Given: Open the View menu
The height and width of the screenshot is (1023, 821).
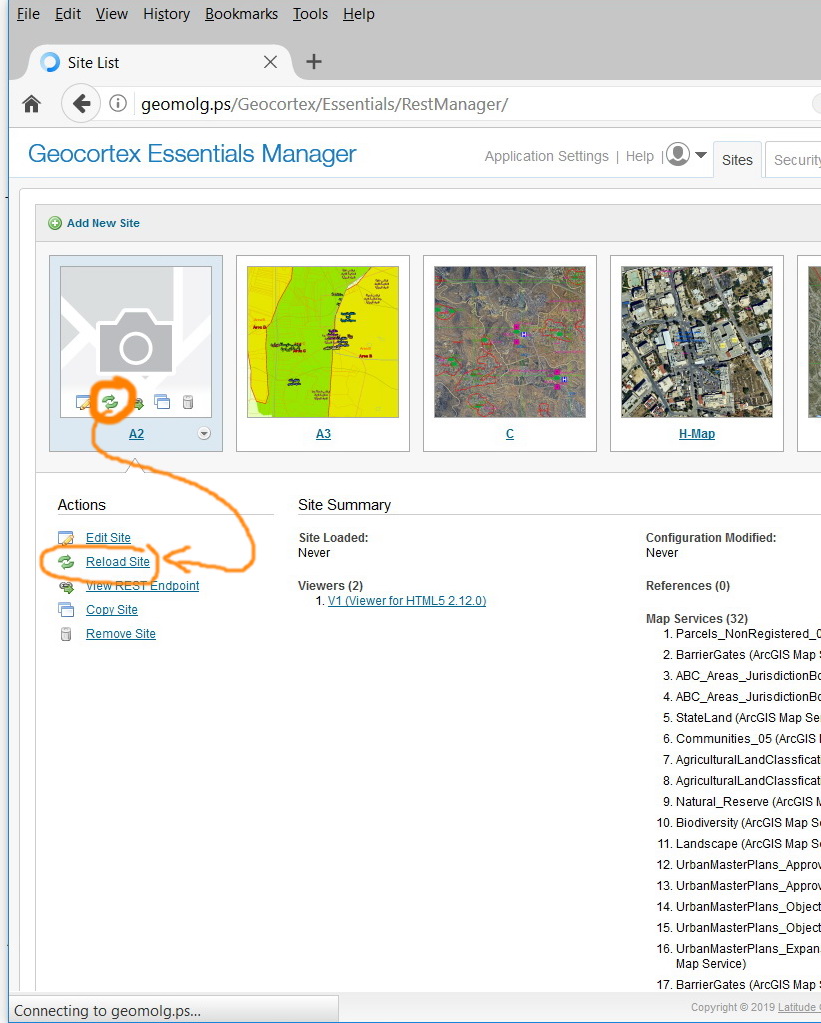Looking at the screenshot, I should [x=112, y=14].
